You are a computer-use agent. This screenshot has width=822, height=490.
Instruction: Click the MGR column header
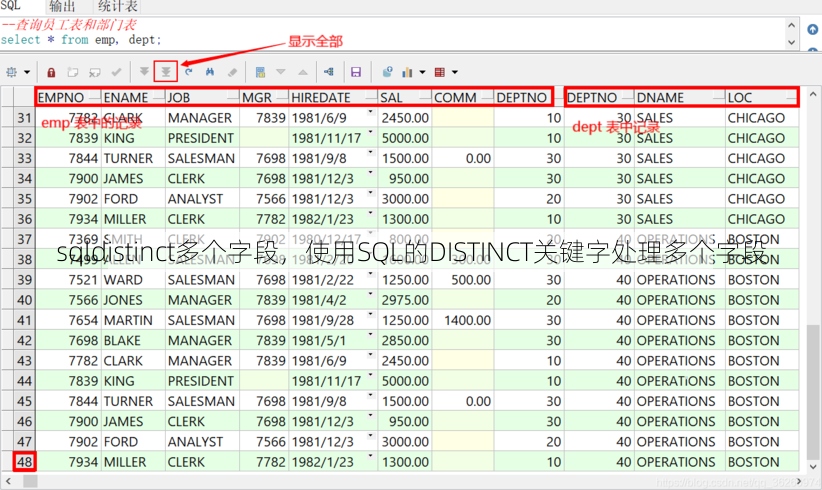(264, 97)
